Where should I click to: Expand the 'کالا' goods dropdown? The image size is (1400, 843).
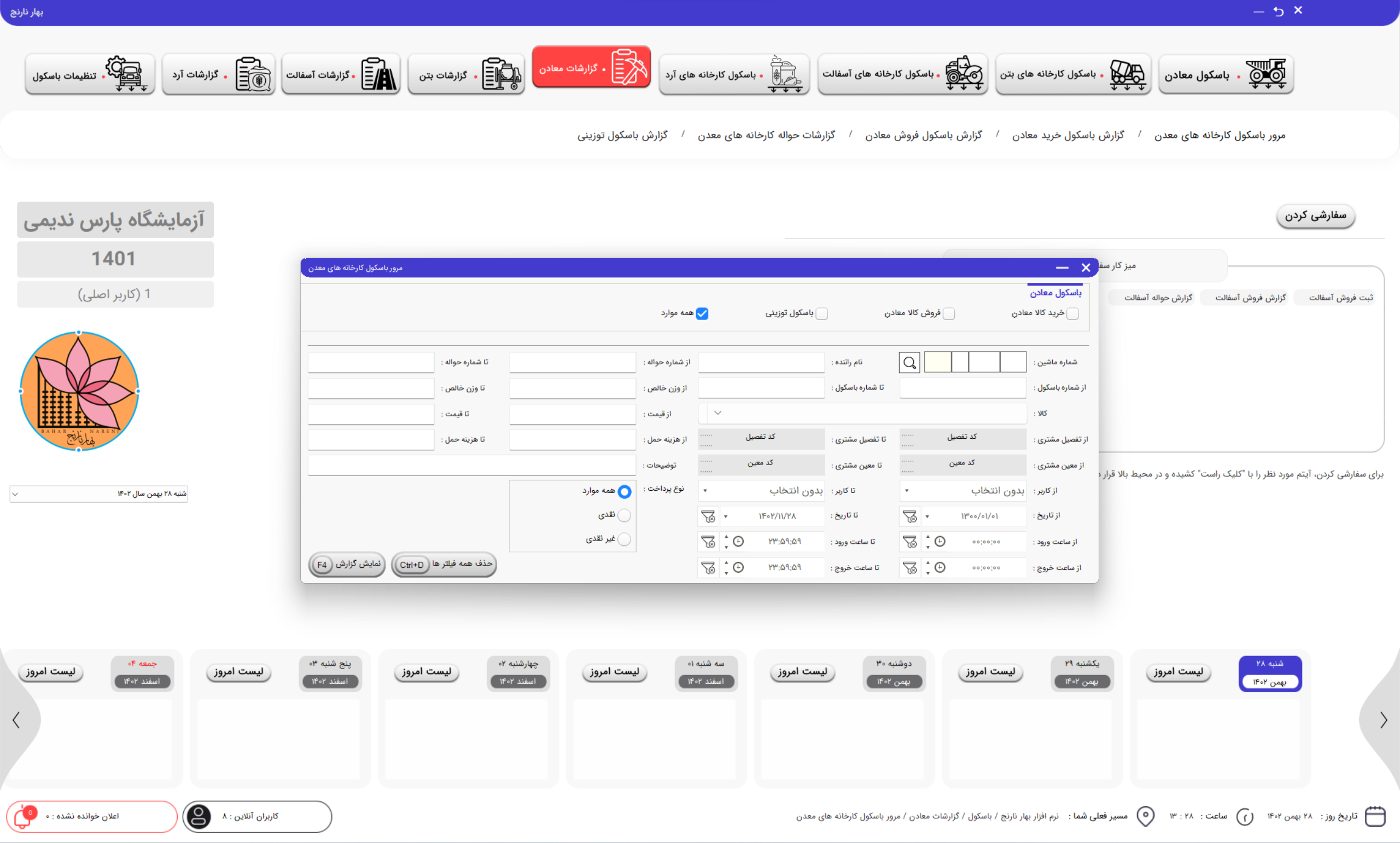pyautogui.click(x=717, y=413)
